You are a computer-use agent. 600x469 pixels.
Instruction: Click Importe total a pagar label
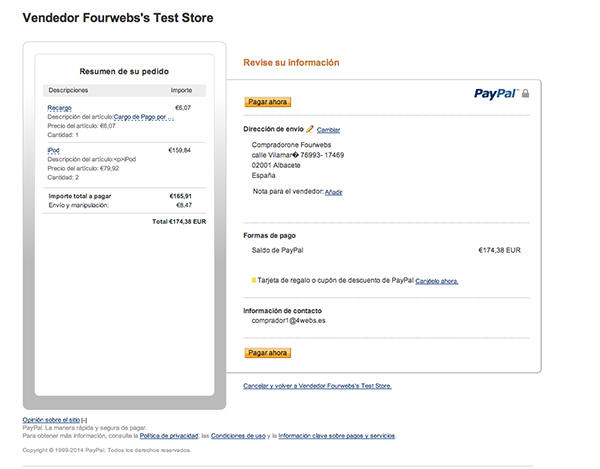coord(80,196)
